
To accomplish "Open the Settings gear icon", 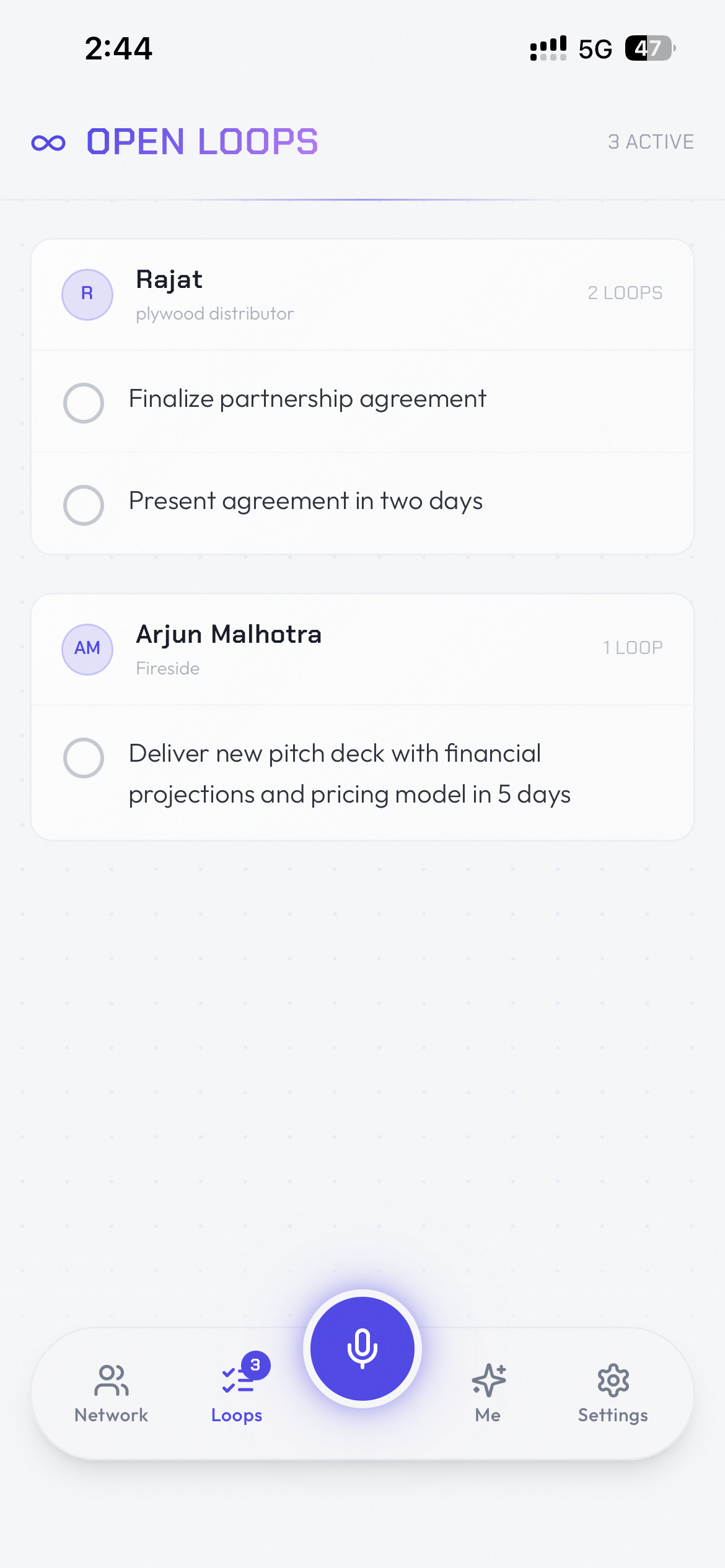I will pos(613,1380).
